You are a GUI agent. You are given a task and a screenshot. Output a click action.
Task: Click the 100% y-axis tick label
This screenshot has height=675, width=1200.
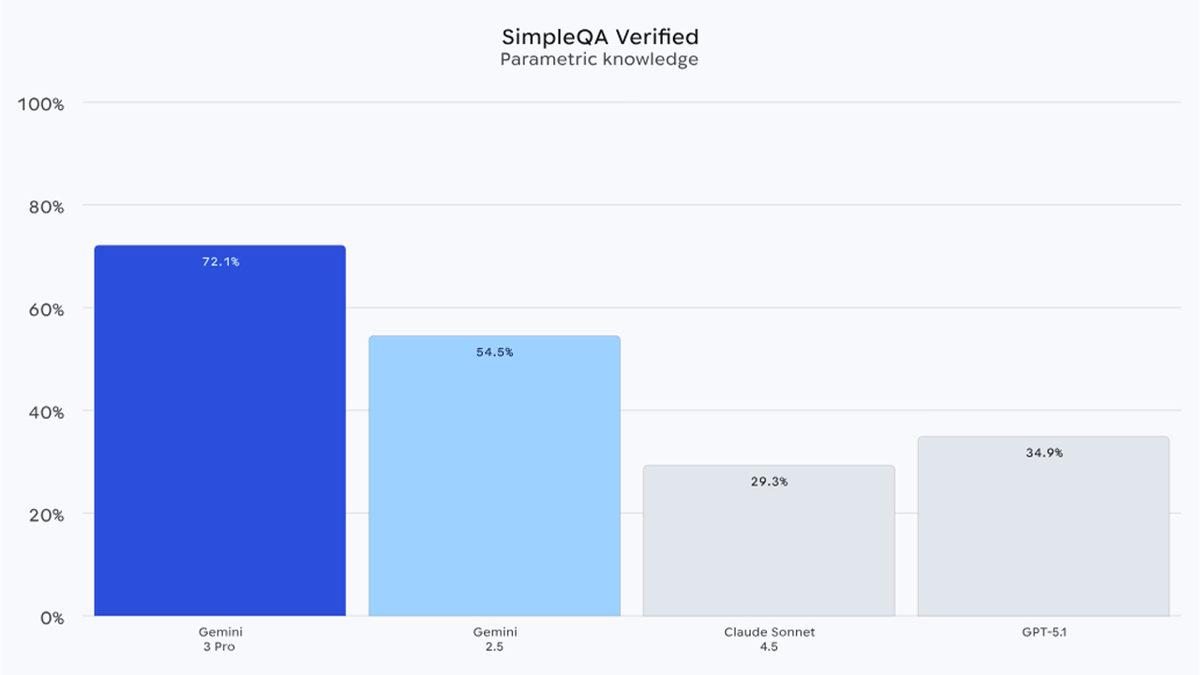[40, 104]
